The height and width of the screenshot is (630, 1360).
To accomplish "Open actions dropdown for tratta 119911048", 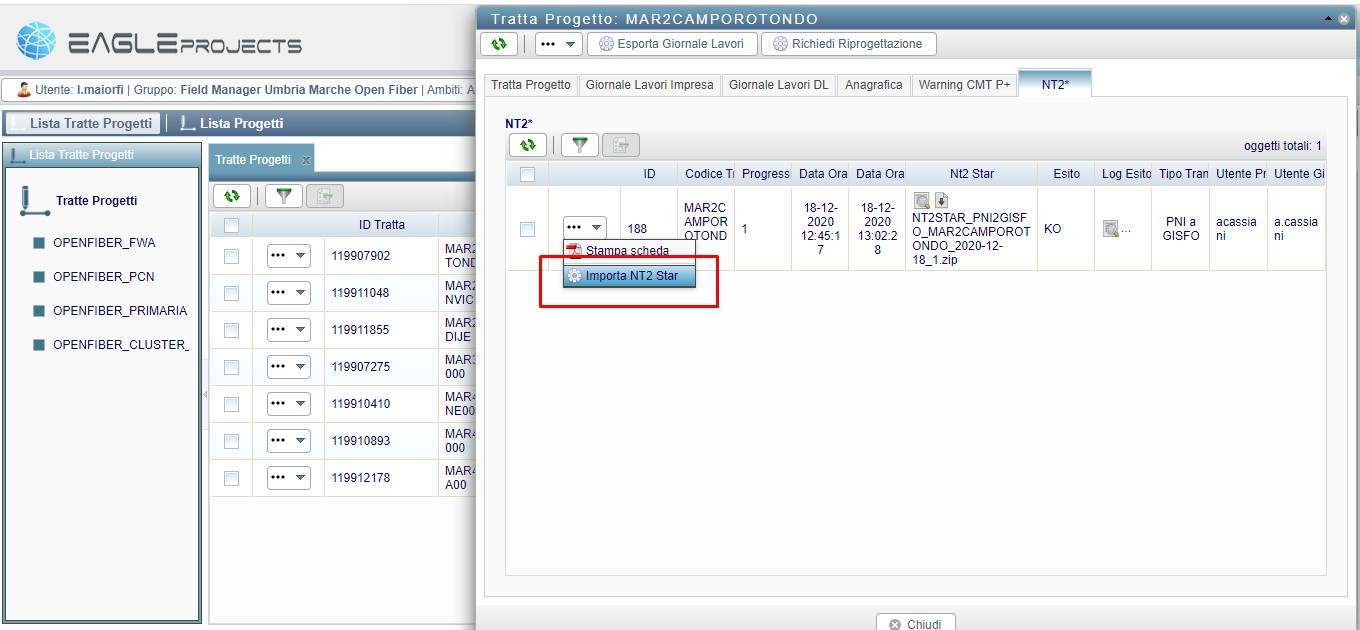I will click(289, 293).
